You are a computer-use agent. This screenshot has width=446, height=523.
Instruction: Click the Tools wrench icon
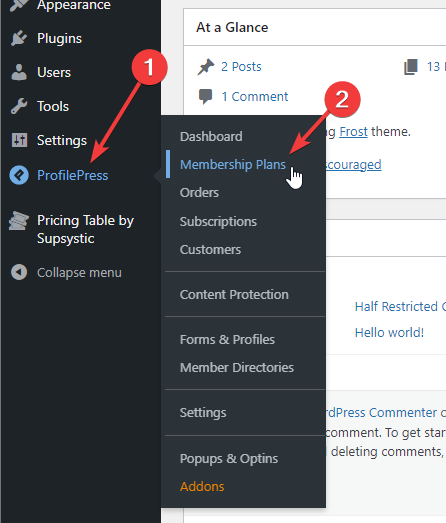coord(19,106)
